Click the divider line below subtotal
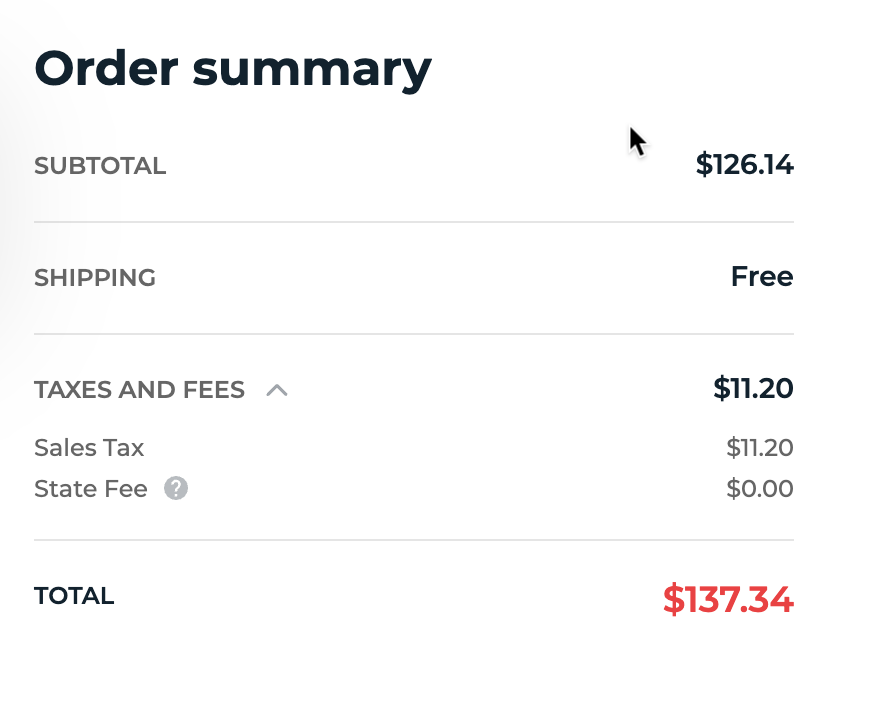Screen dimensions: 888x710 click(x=414, y=222)
